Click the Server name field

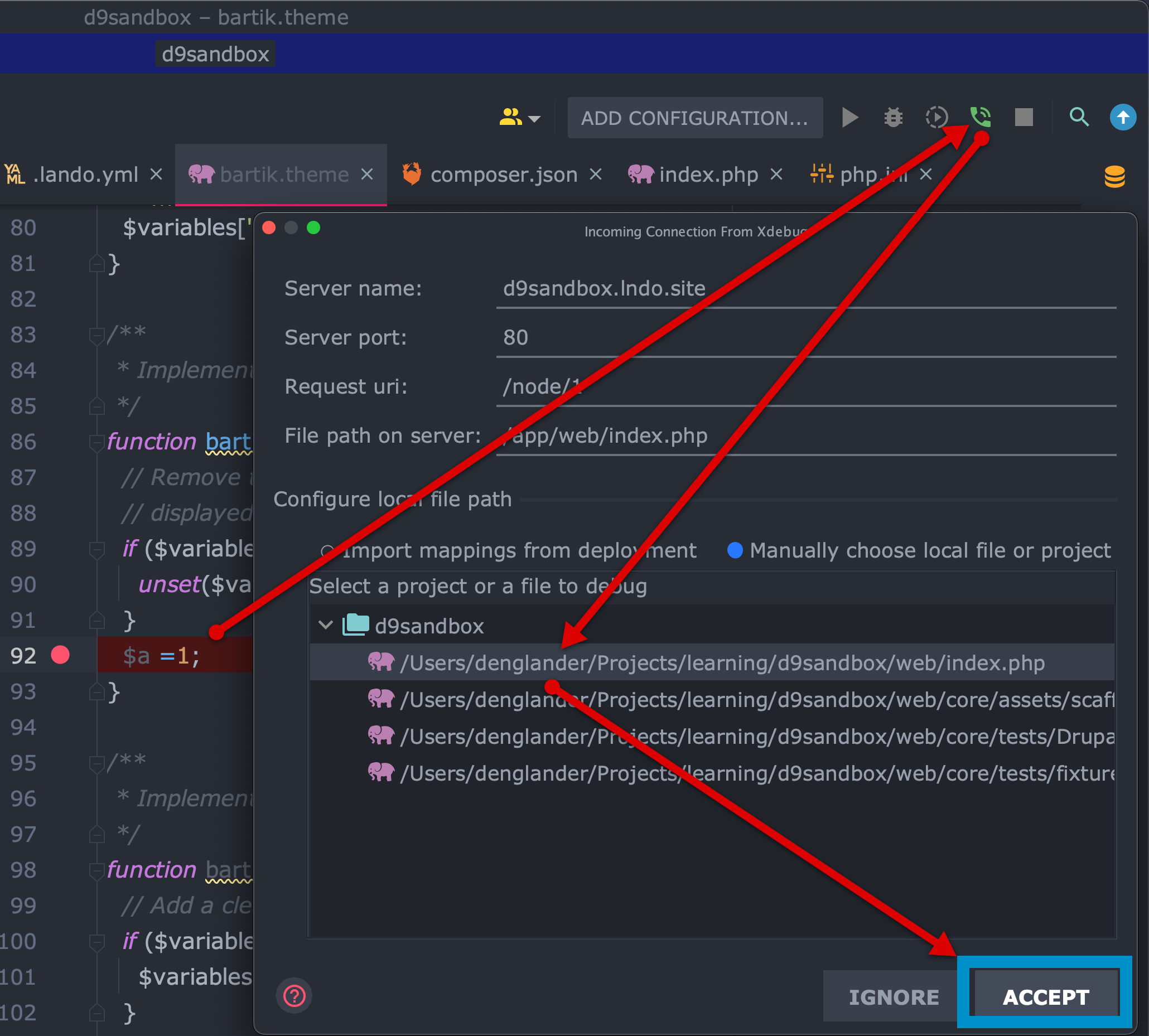click(806, 289)
